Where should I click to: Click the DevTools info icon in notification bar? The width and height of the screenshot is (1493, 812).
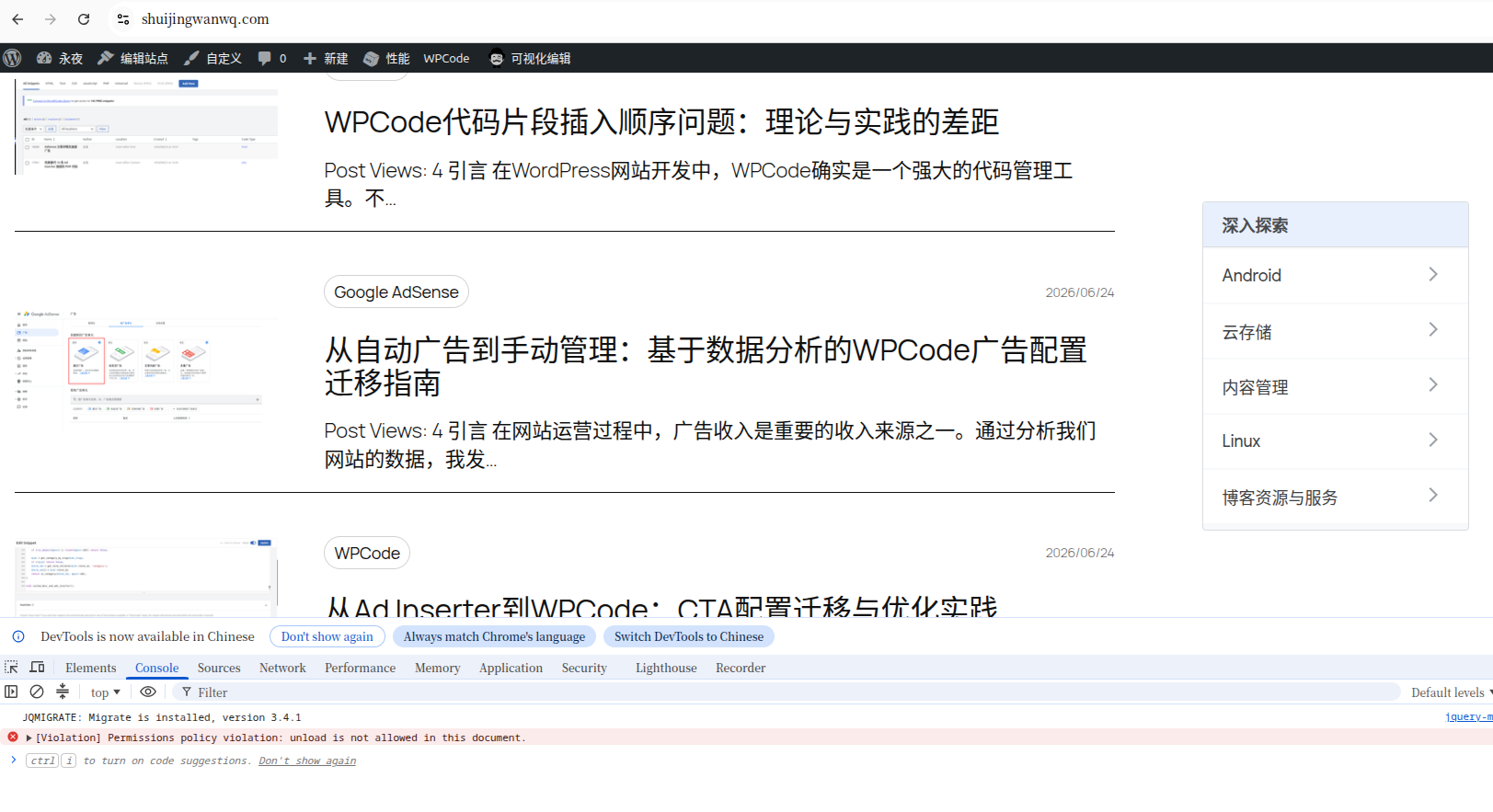point(18,636)
